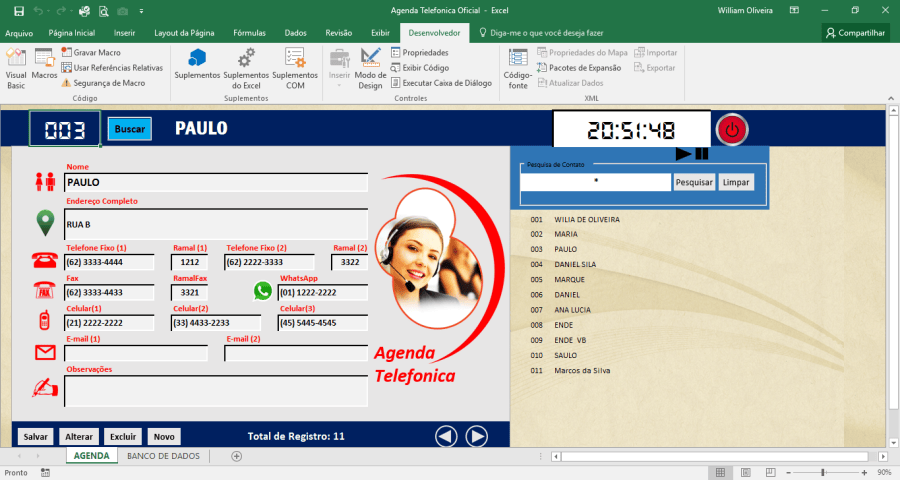Screen dimensions: 900x480
Task: Toggle Modo de Design
Action: (370, 69)
